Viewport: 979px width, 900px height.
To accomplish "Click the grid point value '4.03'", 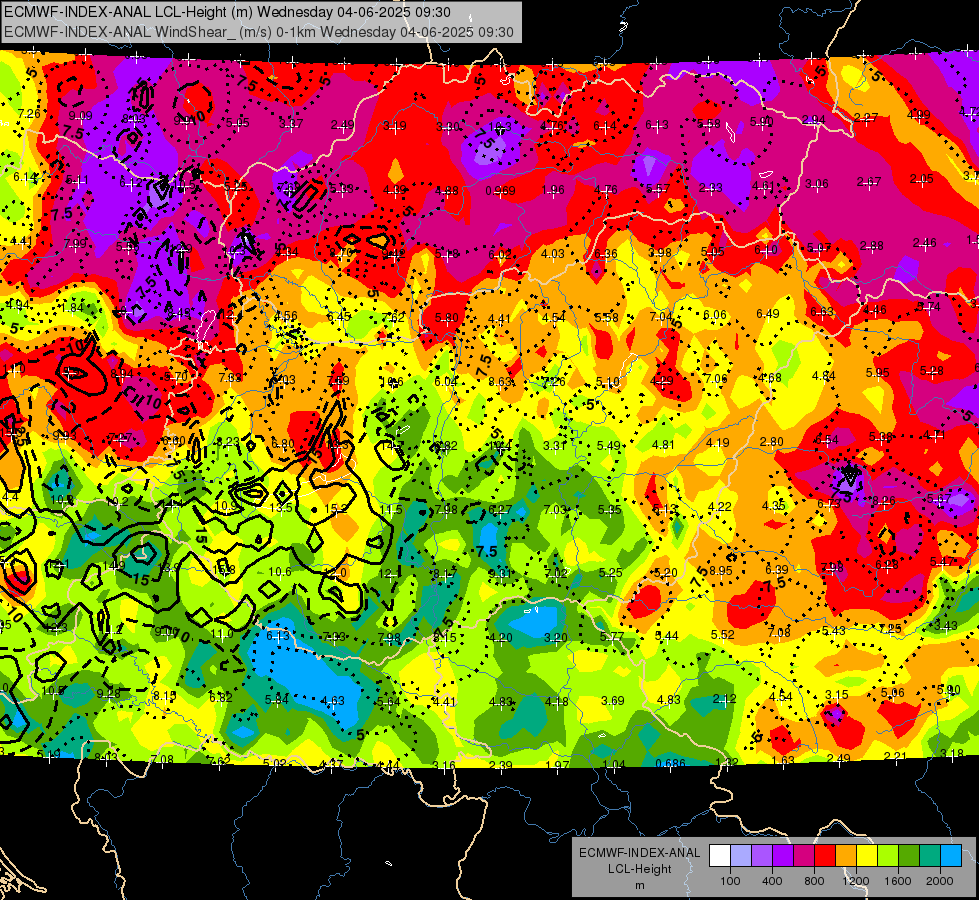I will click(553, 254).
